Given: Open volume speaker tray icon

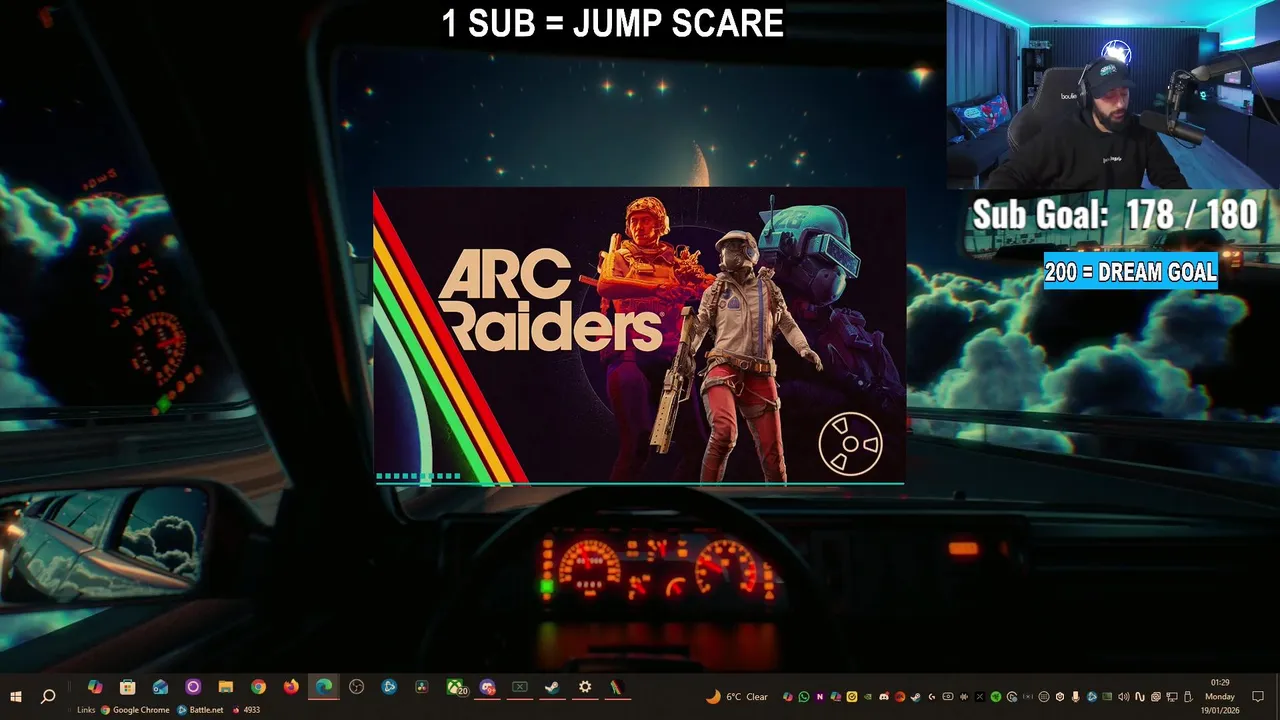Looking at the screenshot, I should pos(1124,697).
